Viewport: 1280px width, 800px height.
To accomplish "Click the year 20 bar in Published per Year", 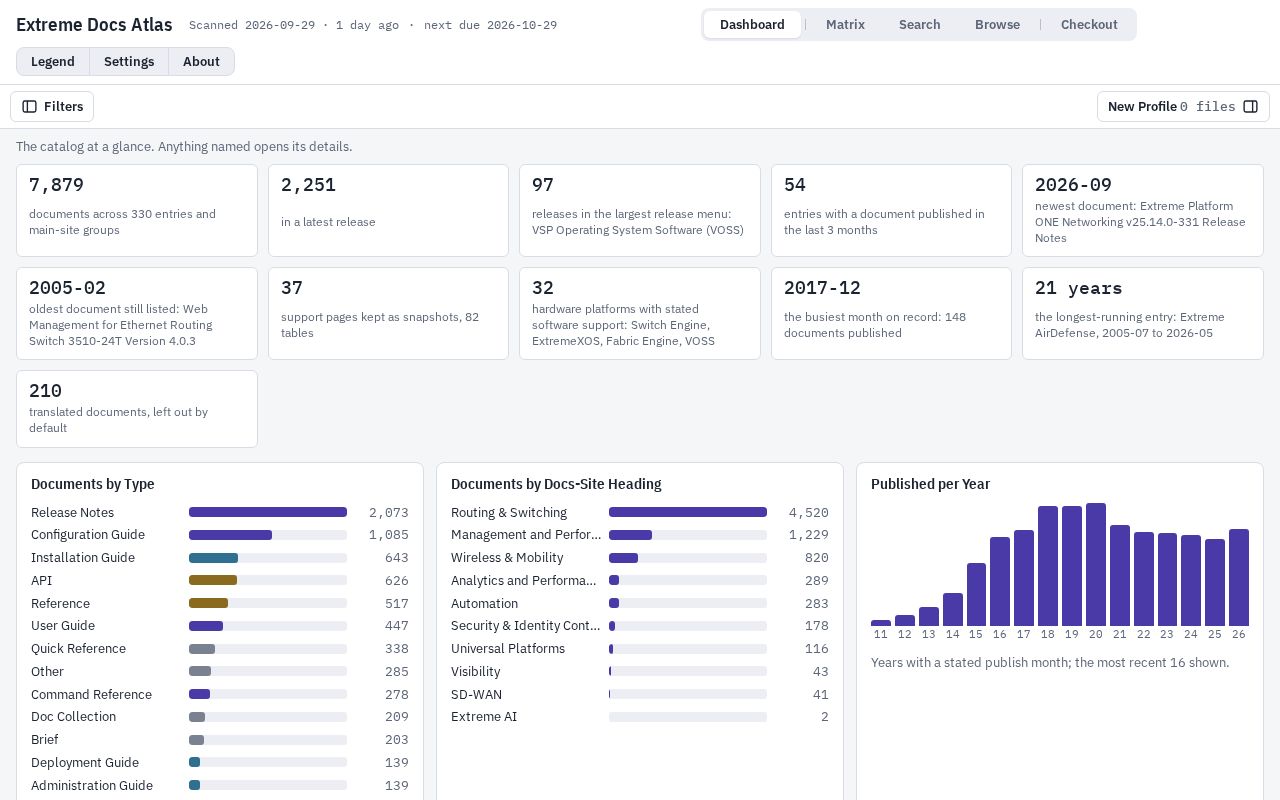I will pos(1096,564).
